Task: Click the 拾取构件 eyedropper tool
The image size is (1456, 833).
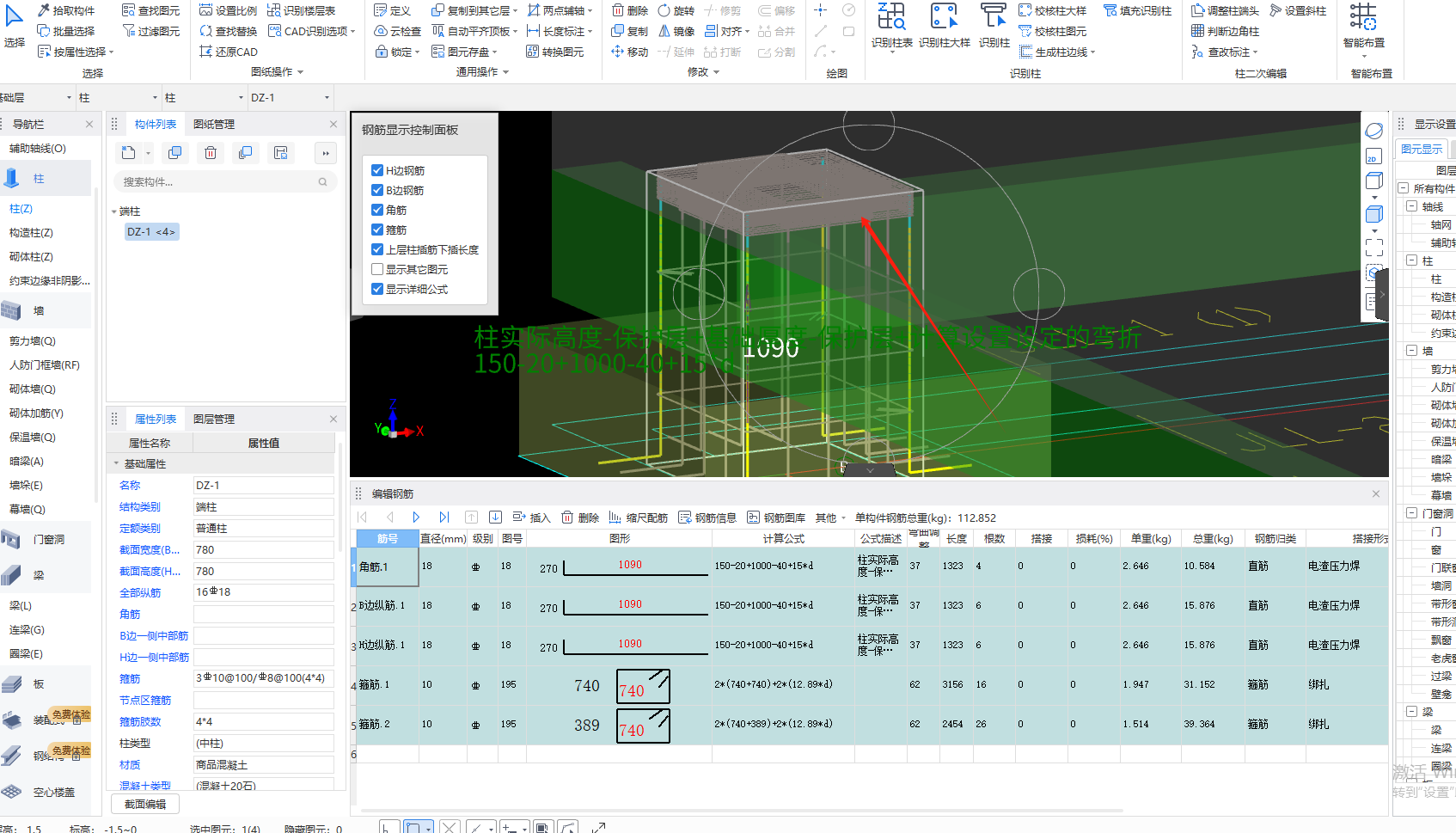Action: (66, 10)
